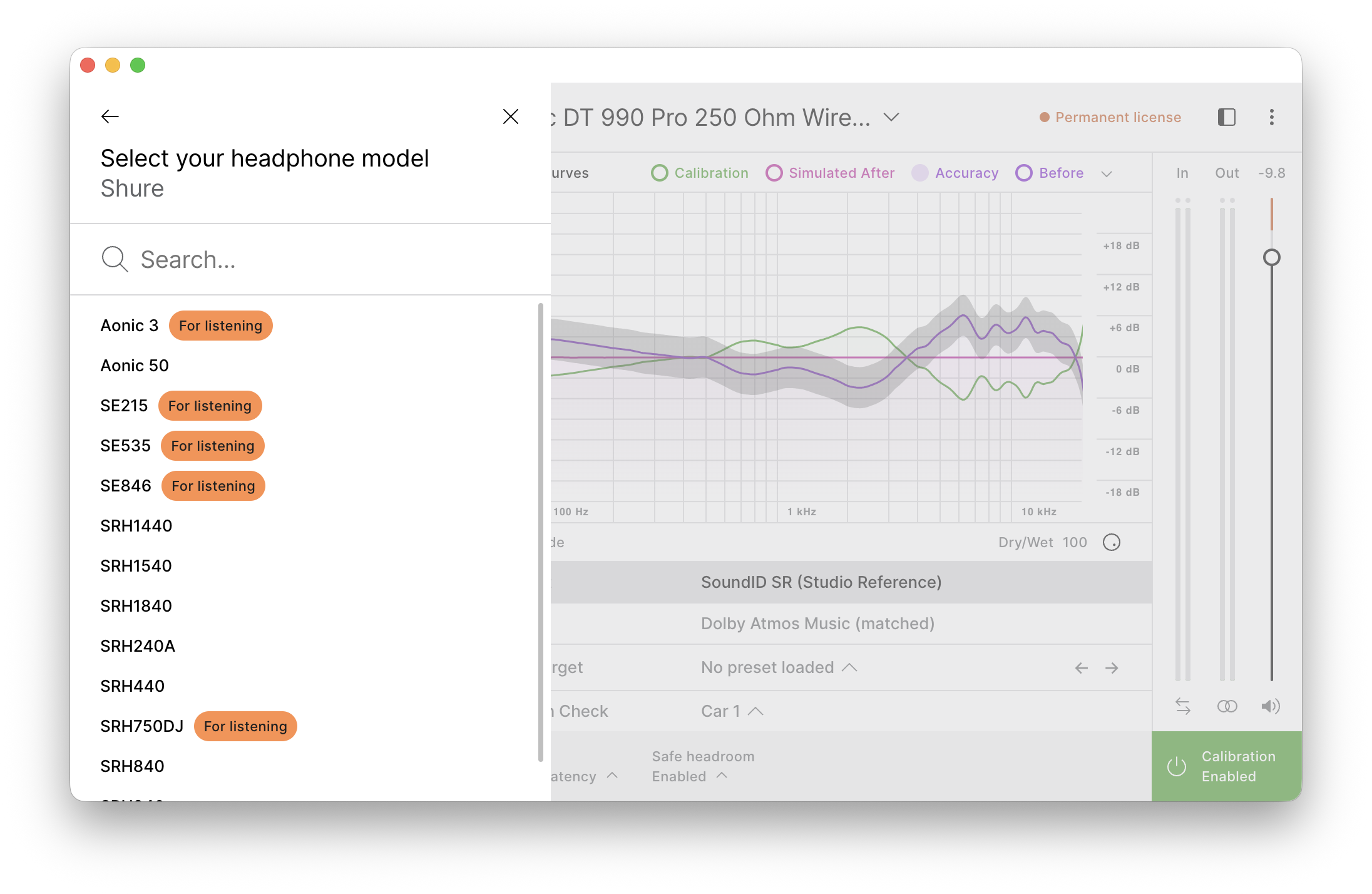Select SRH1540 from the list

tap(136, 566)
